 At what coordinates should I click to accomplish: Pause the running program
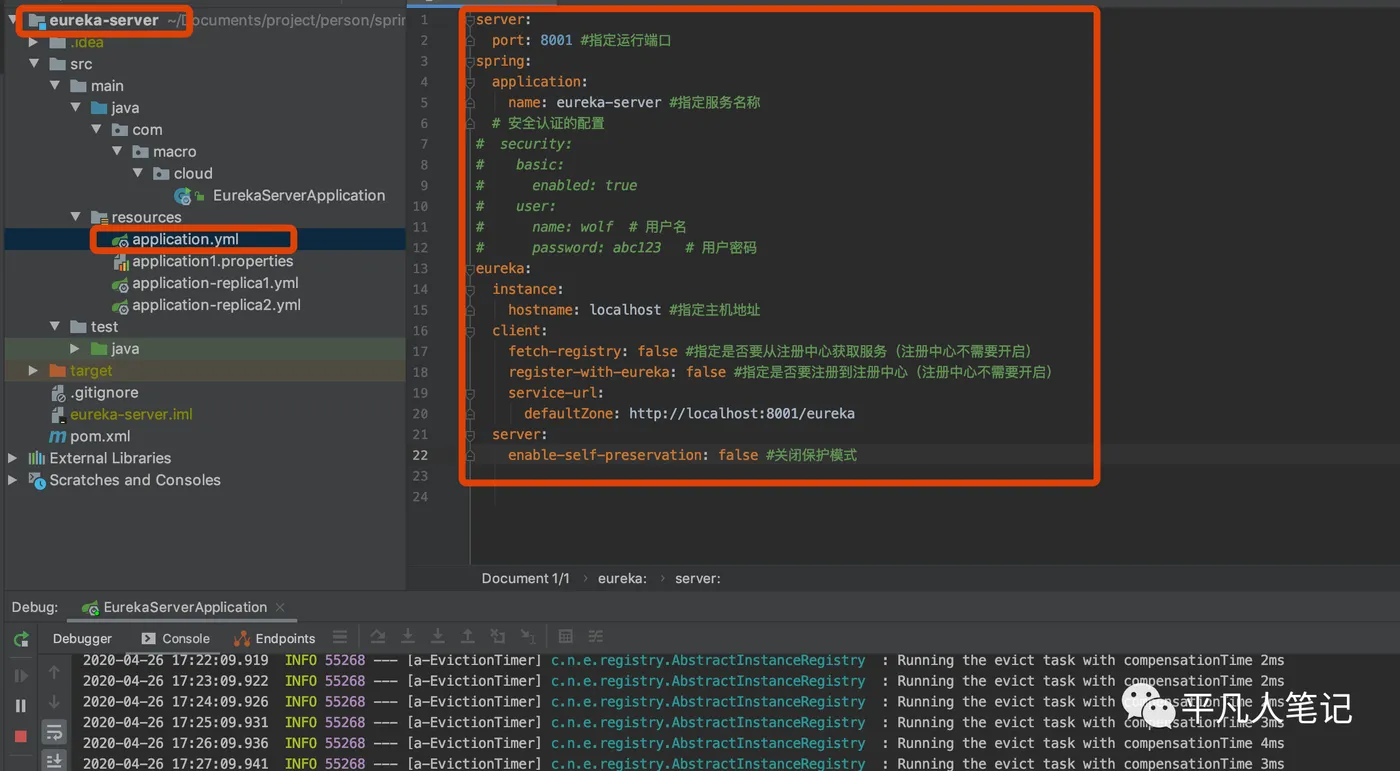click(x=20, y=706)
